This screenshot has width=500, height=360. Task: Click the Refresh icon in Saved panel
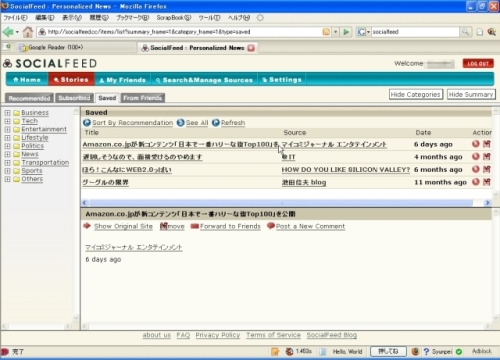pos(216,123)
